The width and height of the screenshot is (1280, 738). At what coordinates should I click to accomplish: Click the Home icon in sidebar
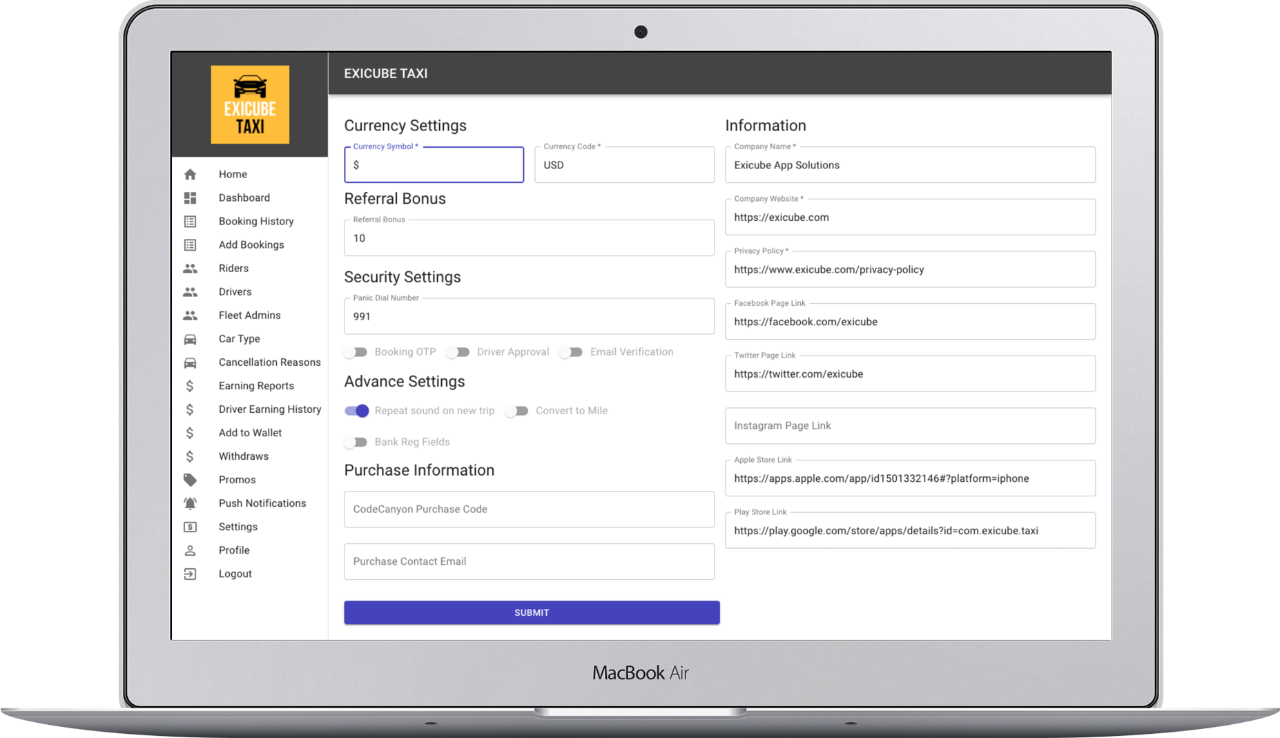[x=190, y=174]
